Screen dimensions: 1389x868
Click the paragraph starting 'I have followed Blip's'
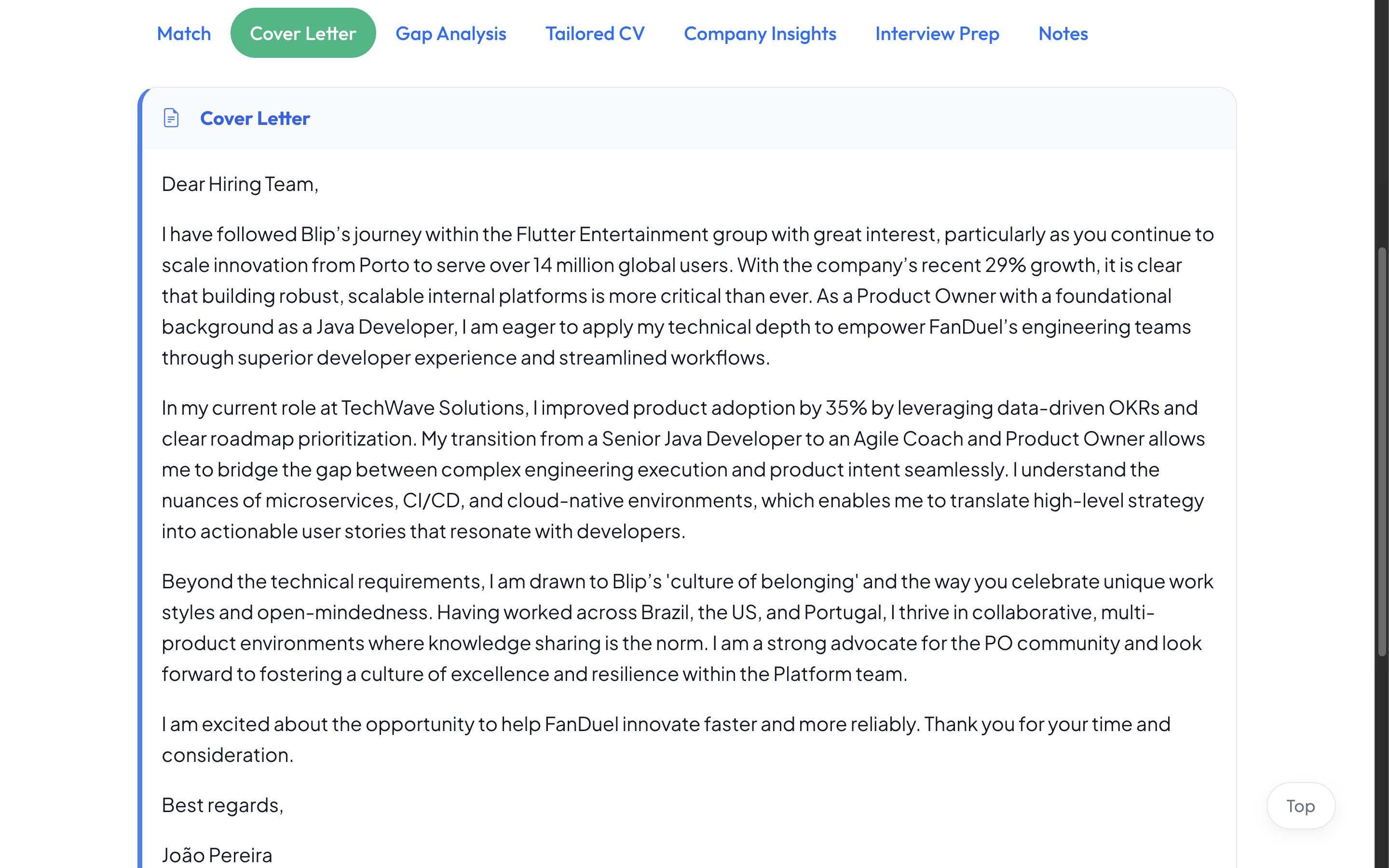pyautogui.click(x=688, y=296)
